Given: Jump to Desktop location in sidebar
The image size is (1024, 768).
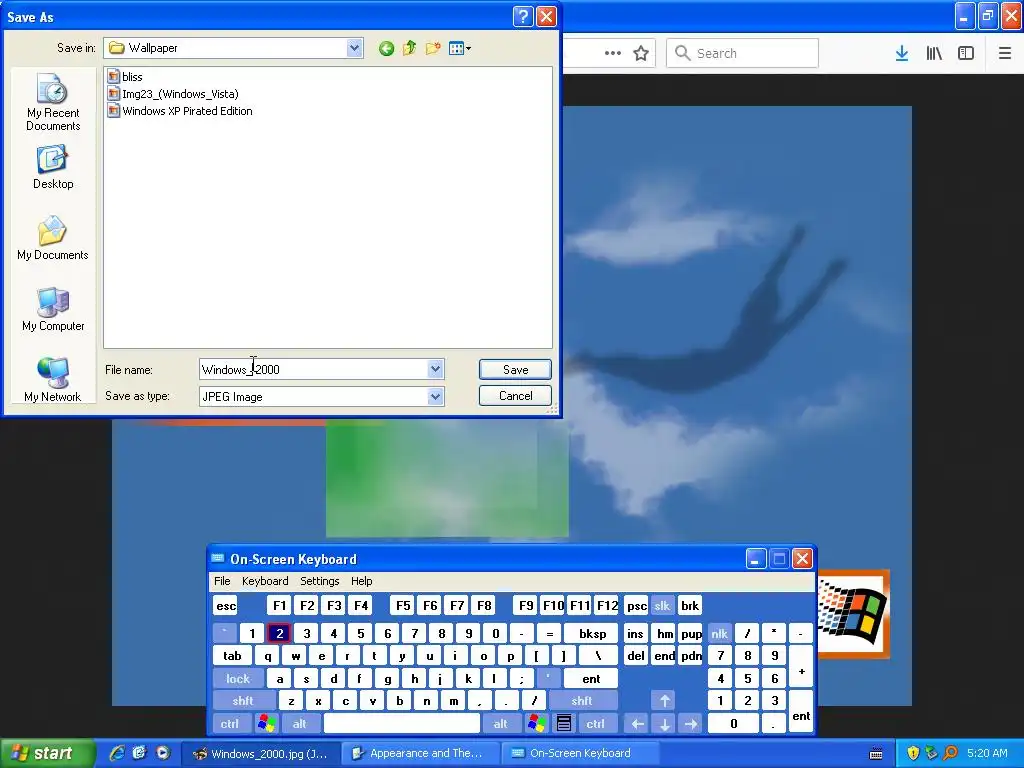Looking at the screenshot, I should (x=53, y=168).
